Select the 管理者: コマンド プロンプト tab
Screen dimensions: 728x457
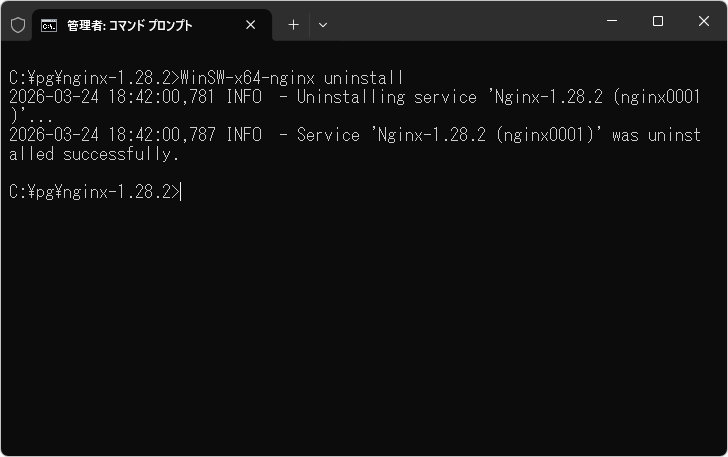[x=130, y=25]
